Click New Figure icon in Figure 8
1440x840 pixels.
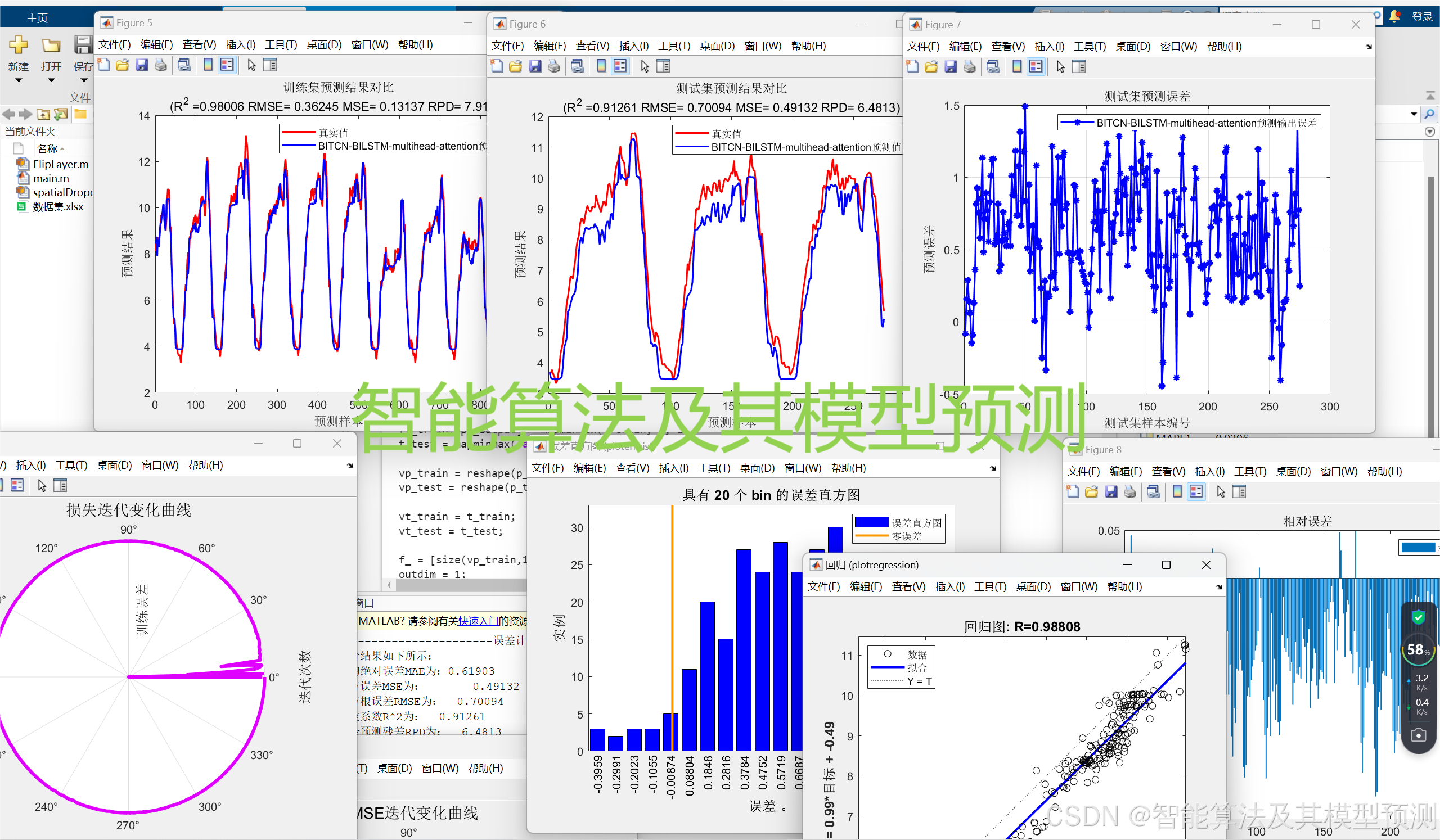point(1073,491)
